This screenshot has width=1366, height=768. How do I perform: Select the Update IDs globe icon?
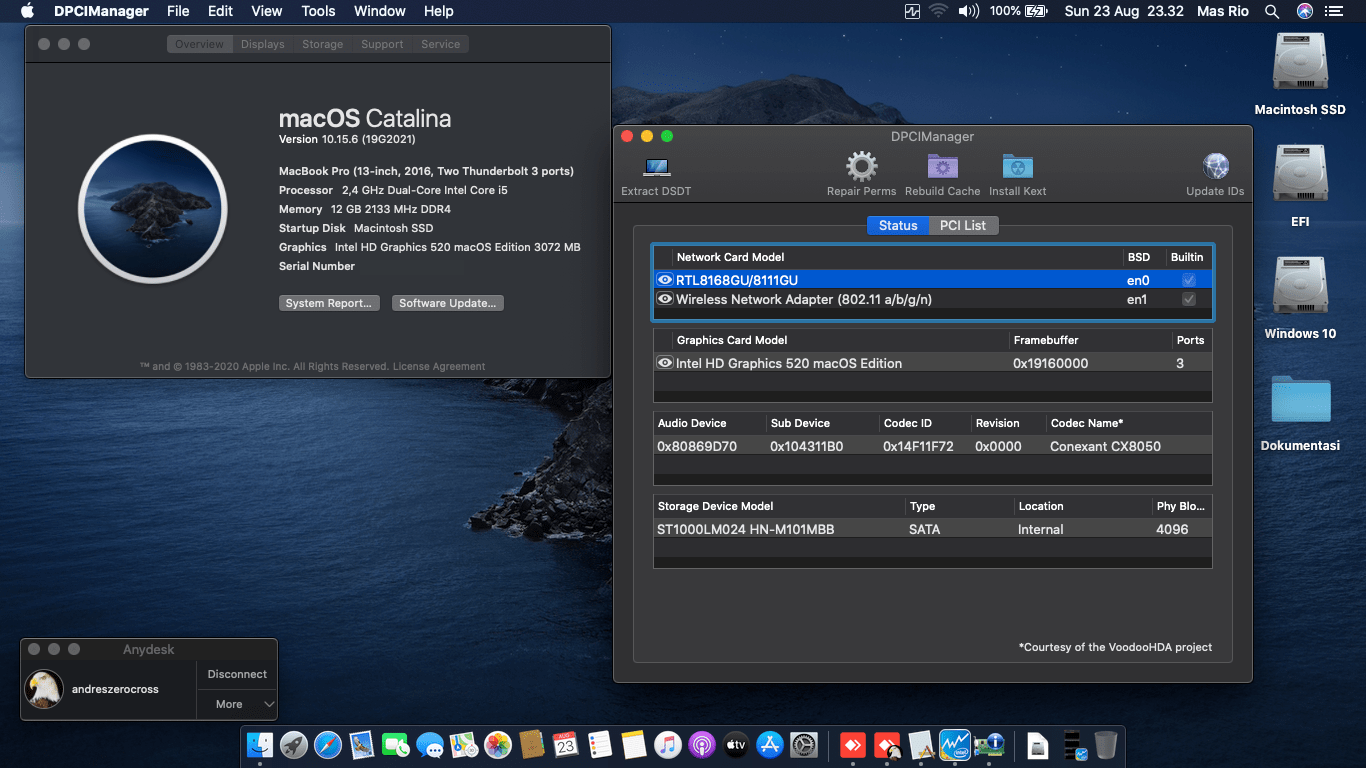point(1214,166)
